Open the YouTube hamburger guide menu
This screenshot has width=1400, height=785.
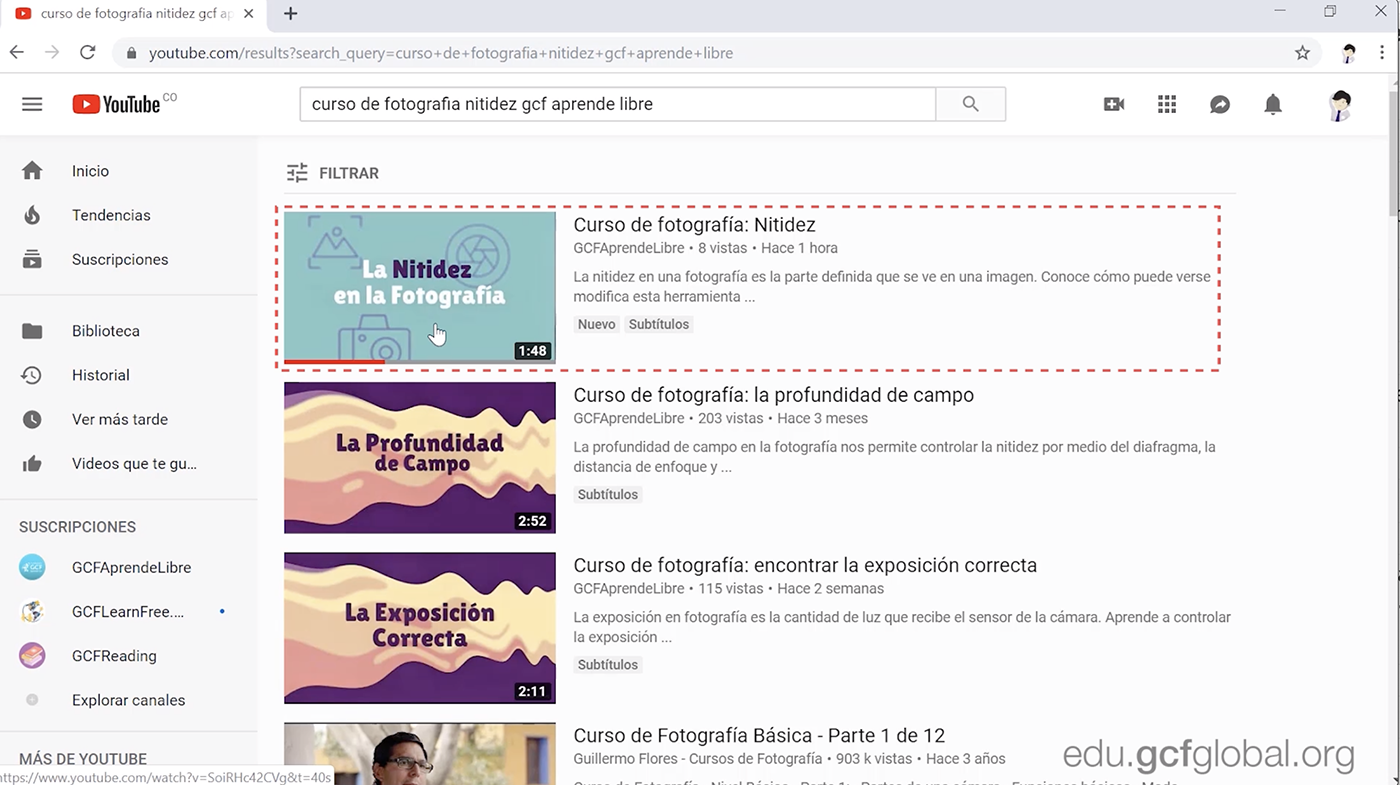coord(32,104)
